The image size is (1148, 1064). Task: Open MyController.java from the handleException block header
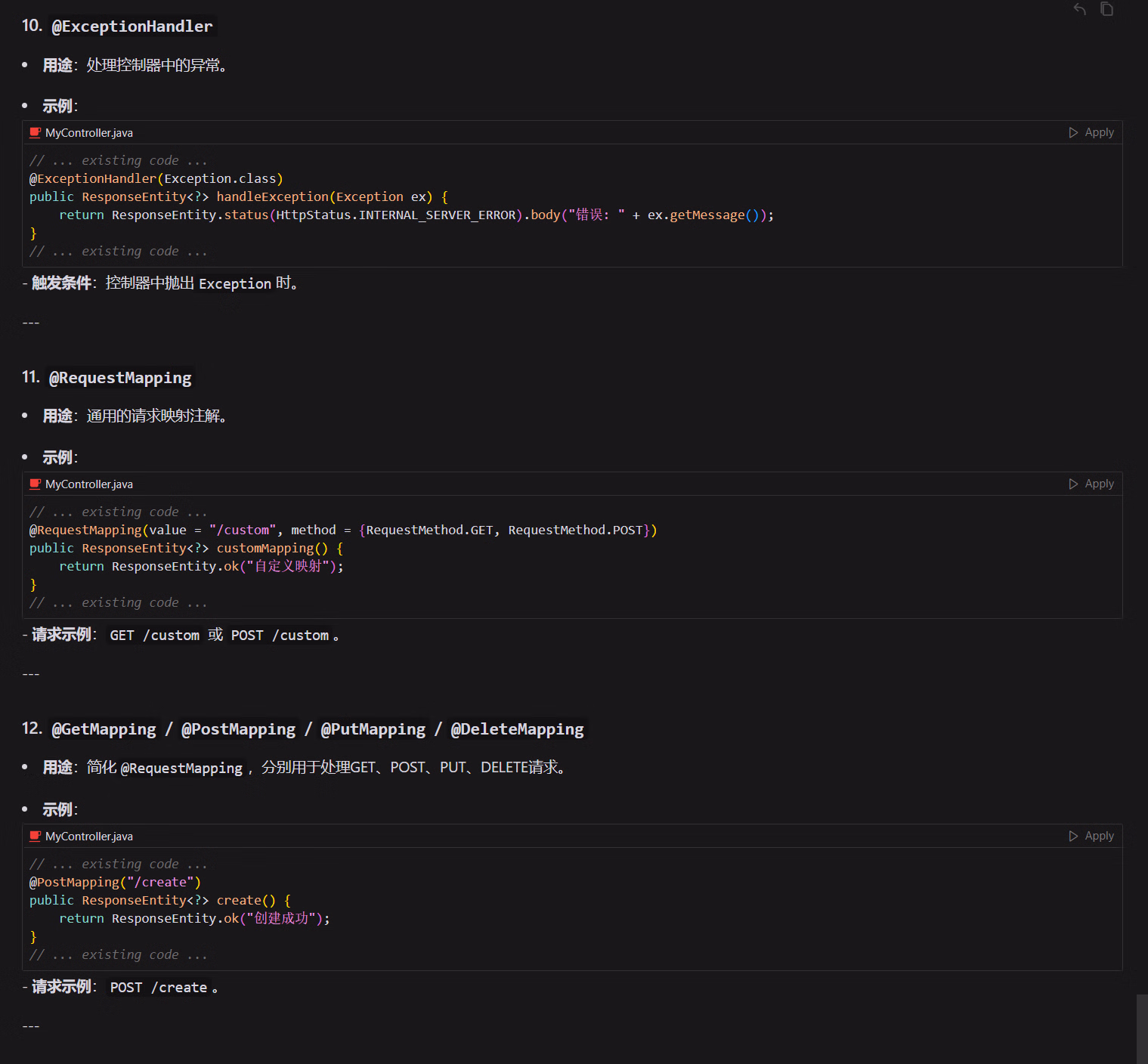pos(88,133)
